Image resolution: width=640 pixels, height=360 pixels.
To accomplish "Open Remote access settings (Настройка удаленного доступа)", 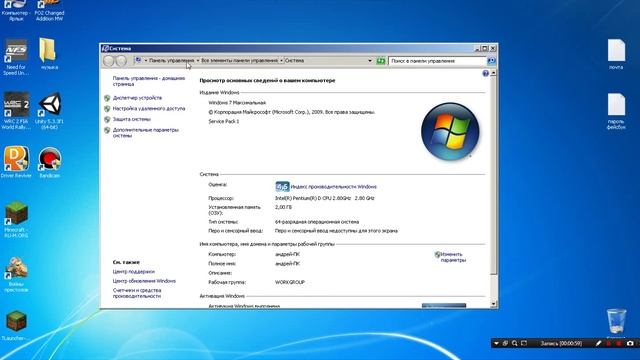I will [149, 109].
